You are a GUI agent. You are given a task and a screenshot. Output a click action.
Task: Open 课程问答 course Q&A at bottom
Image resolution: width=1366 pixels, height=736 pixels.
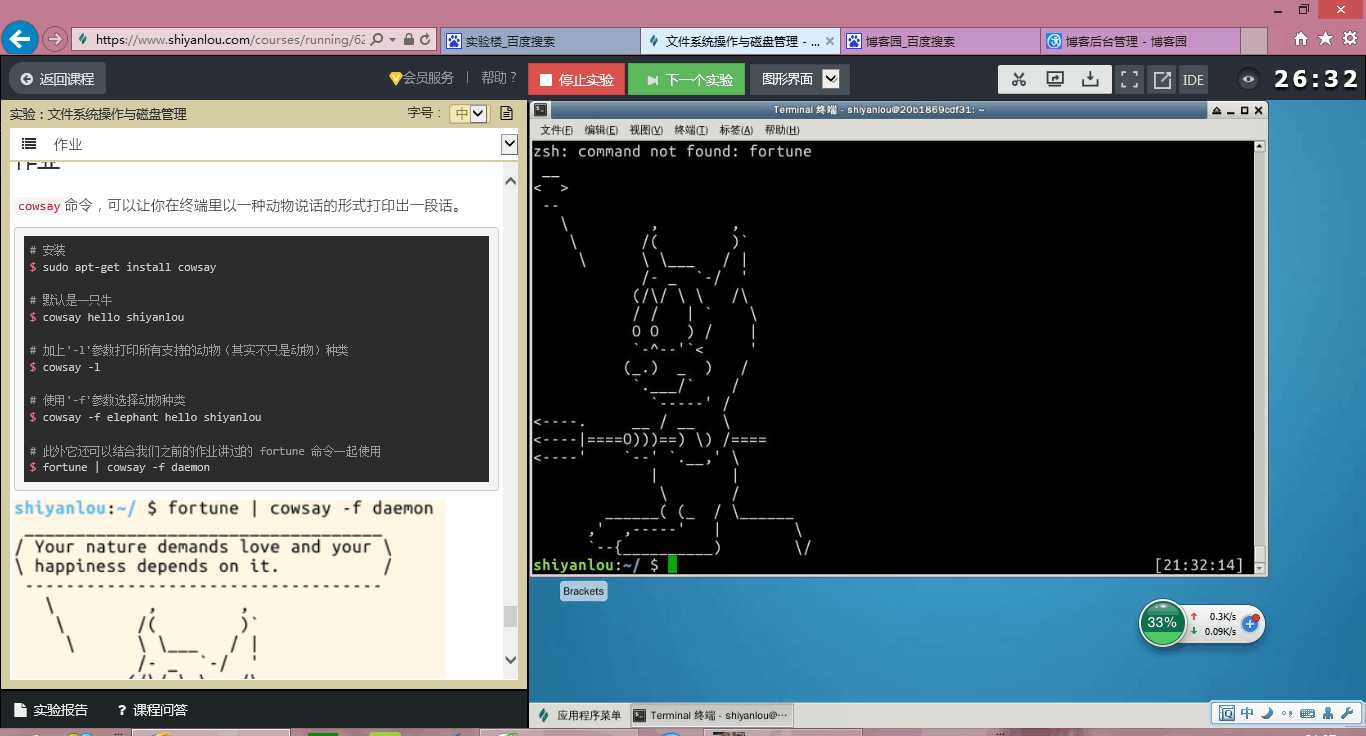[x=152, y=710]
